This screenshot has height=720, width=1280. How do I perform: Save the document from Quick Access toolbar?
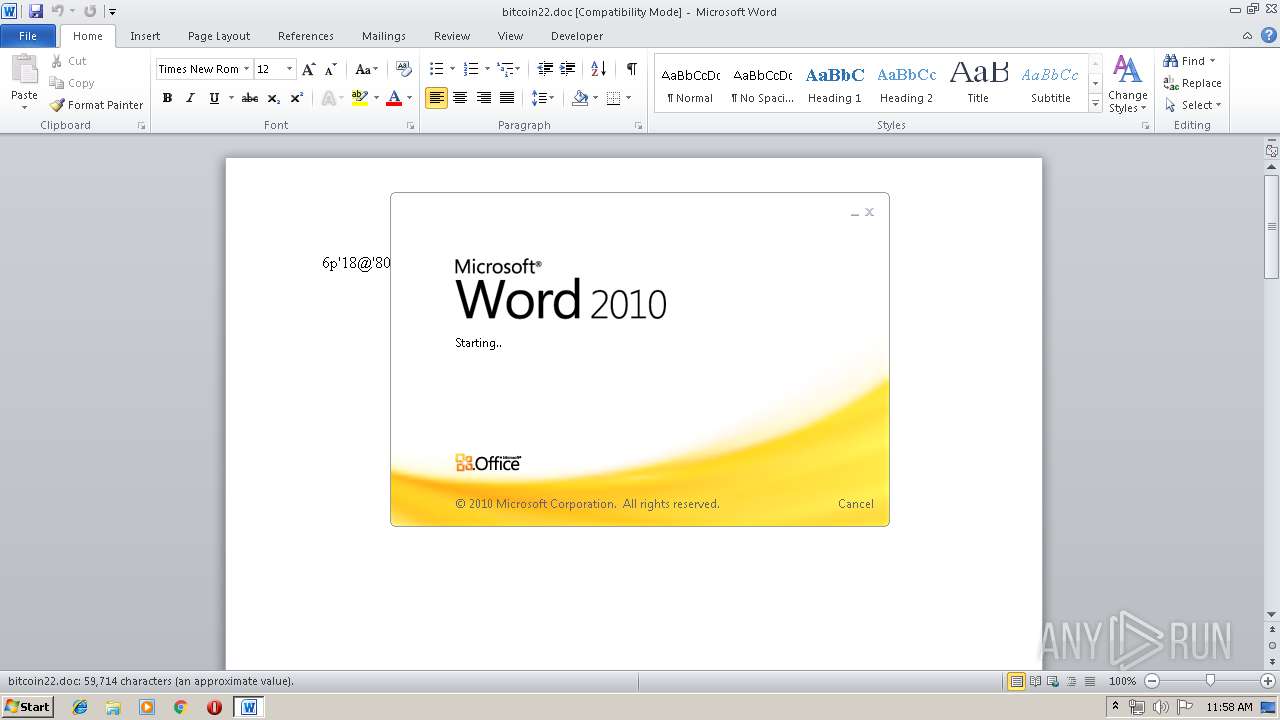pos(36,11)
